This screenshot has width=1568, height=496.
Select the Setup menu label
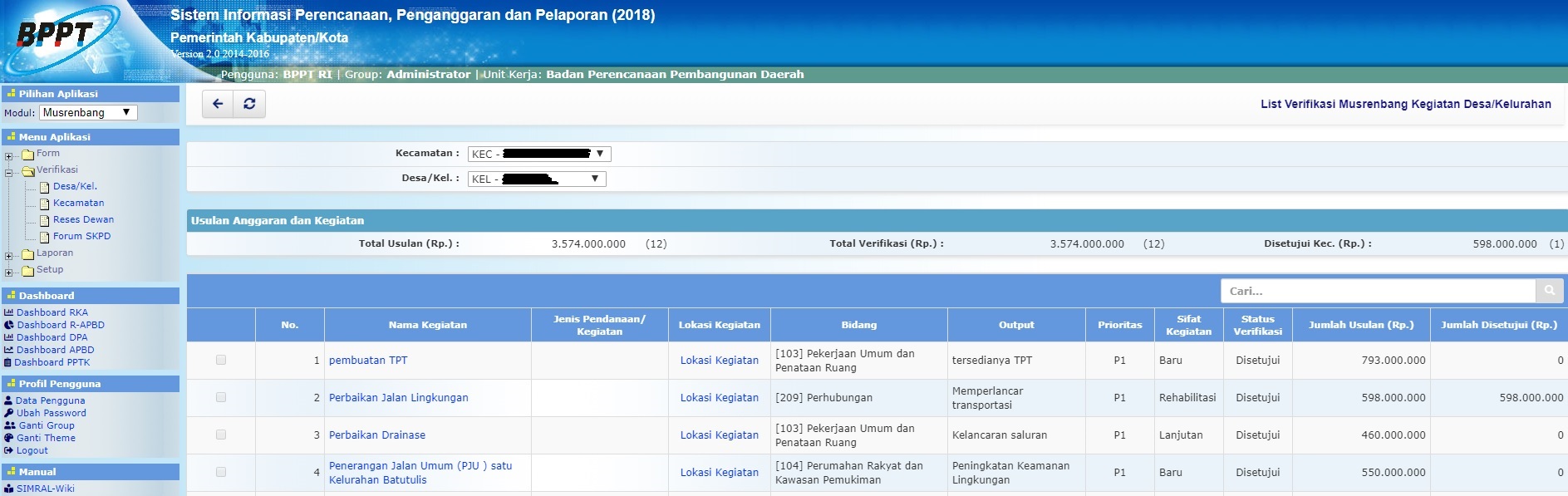(x=50, y=269)
